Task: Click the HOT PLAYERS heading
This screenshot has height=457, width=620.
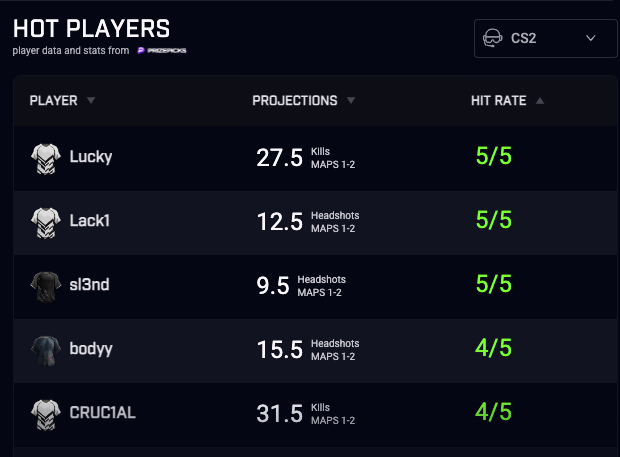Action: 91,28
